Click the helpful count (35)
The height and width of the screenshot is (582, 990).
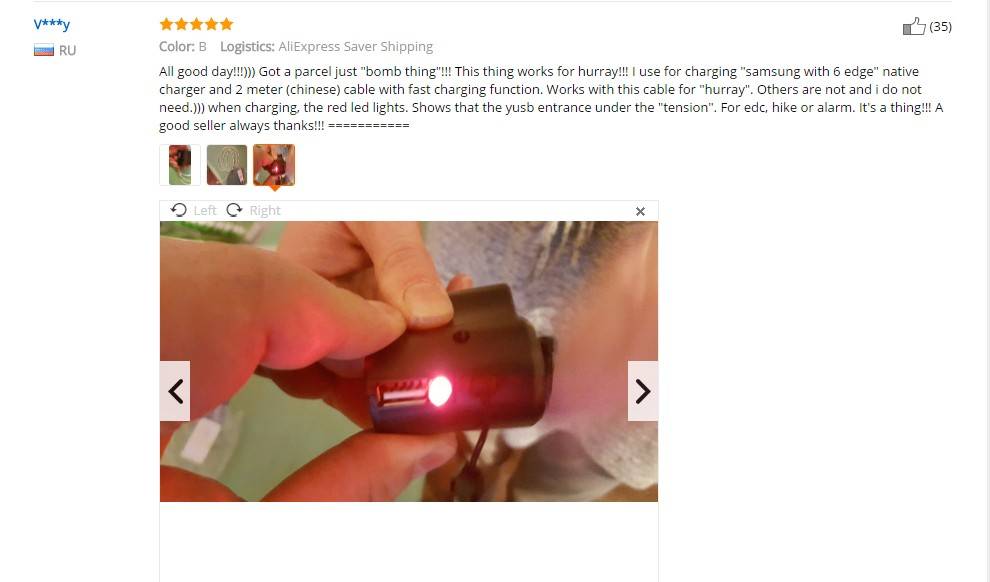pos(940,27)
